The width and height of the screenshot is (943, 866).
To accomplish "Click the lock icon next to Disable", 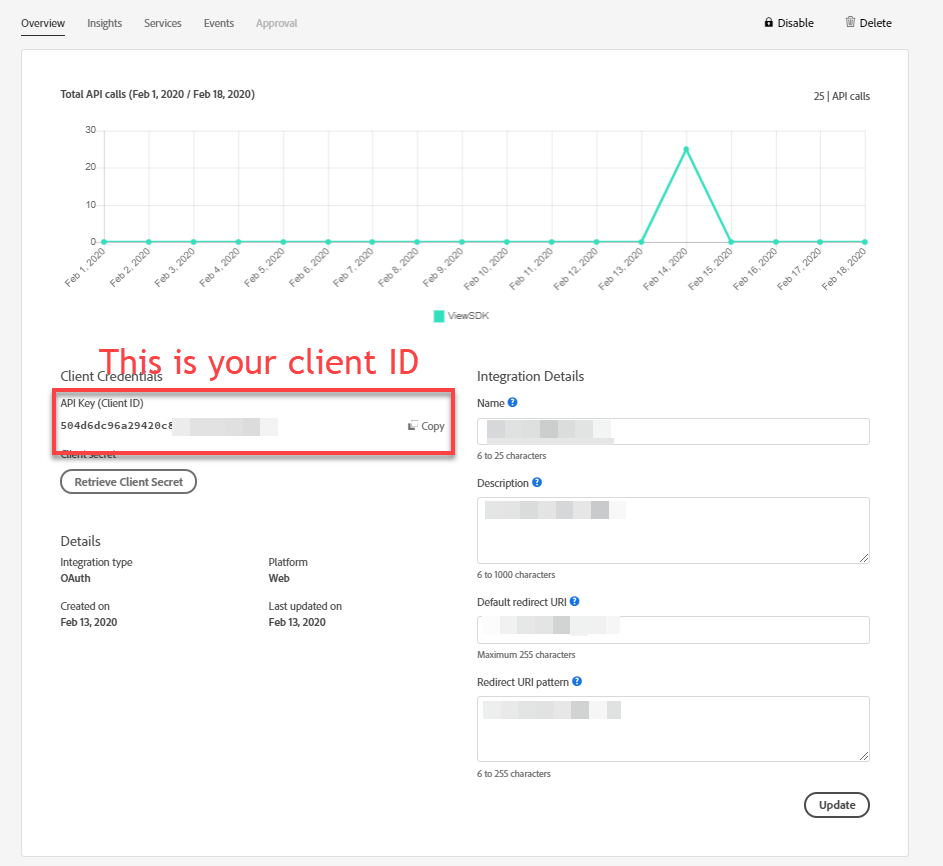I will pos(769,22).
